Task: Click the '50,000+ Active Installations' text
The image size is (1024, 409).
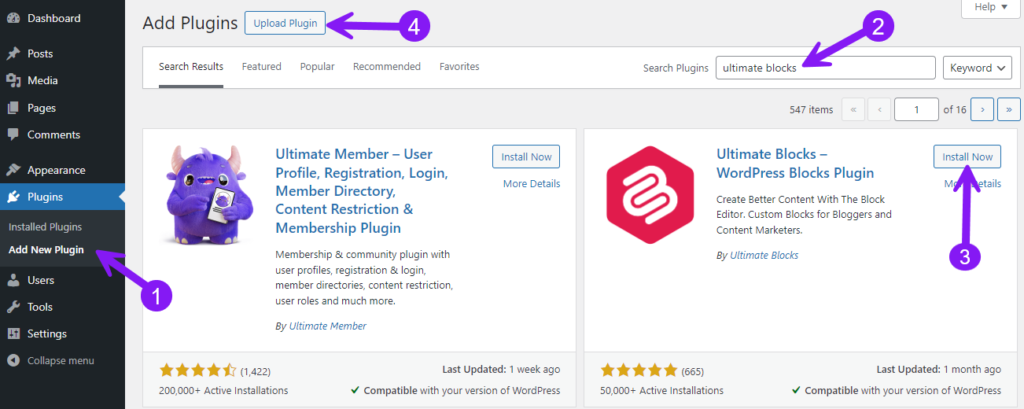Action: pyautogui.click(x=662, y=391)
